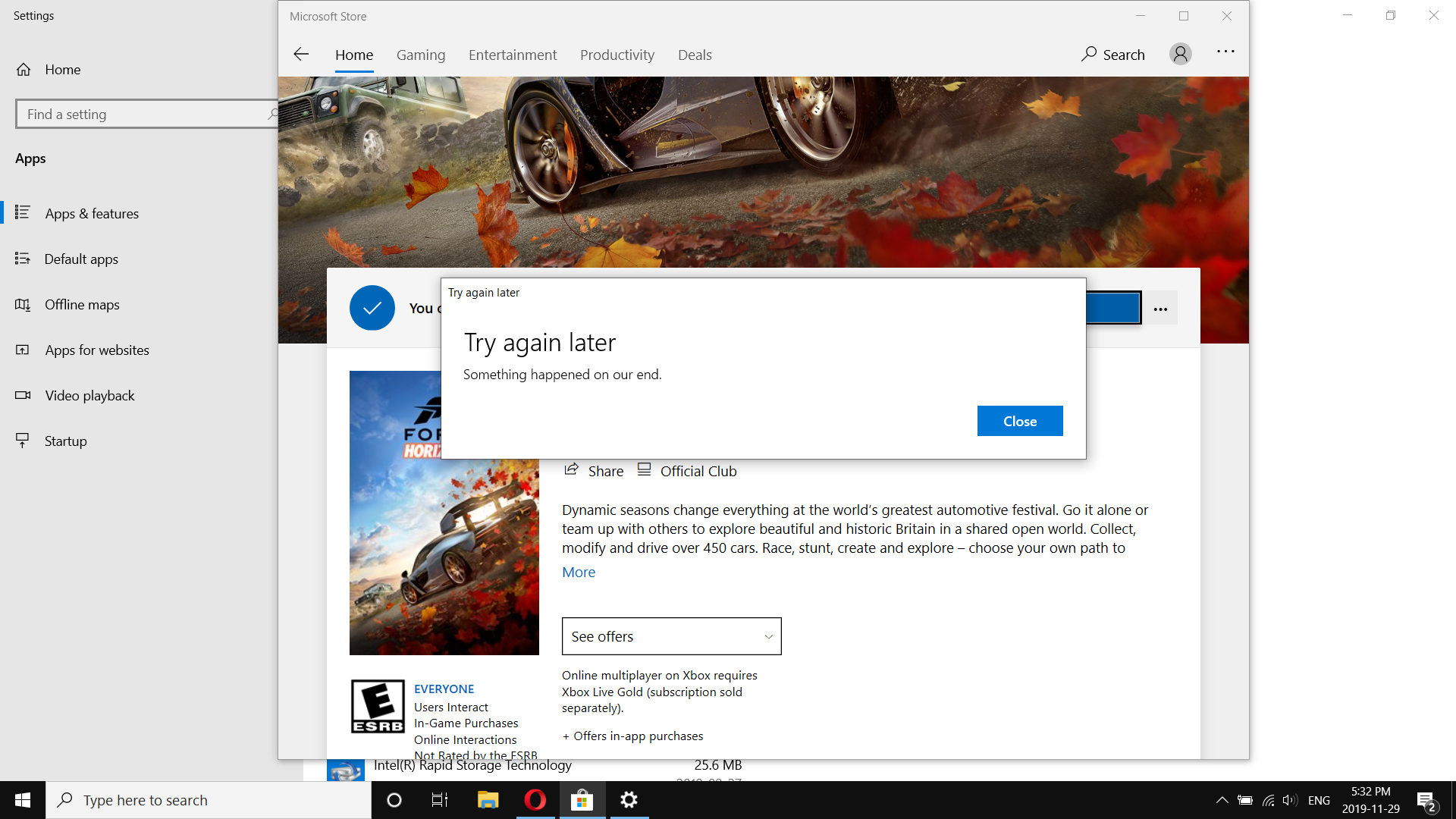Click the battery icon in system tray
This screenshot has width=1456, height=819.
pyautogui.click(x=1245, y=800)
